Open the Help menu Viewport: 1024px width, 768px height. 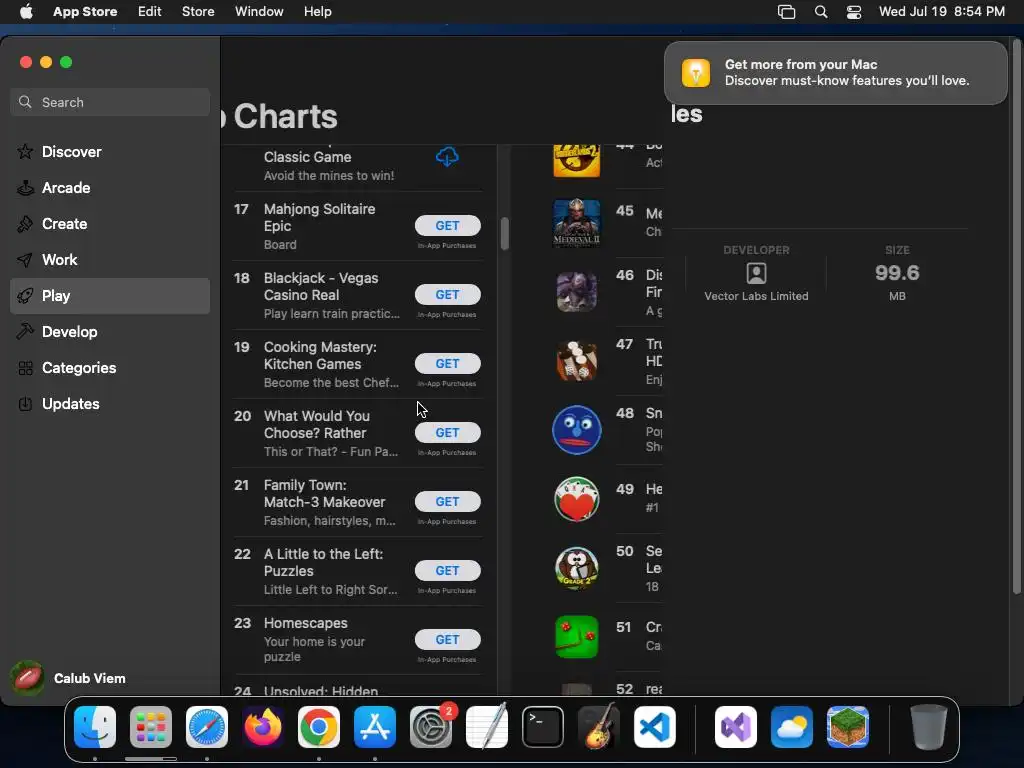pos(317,11)
